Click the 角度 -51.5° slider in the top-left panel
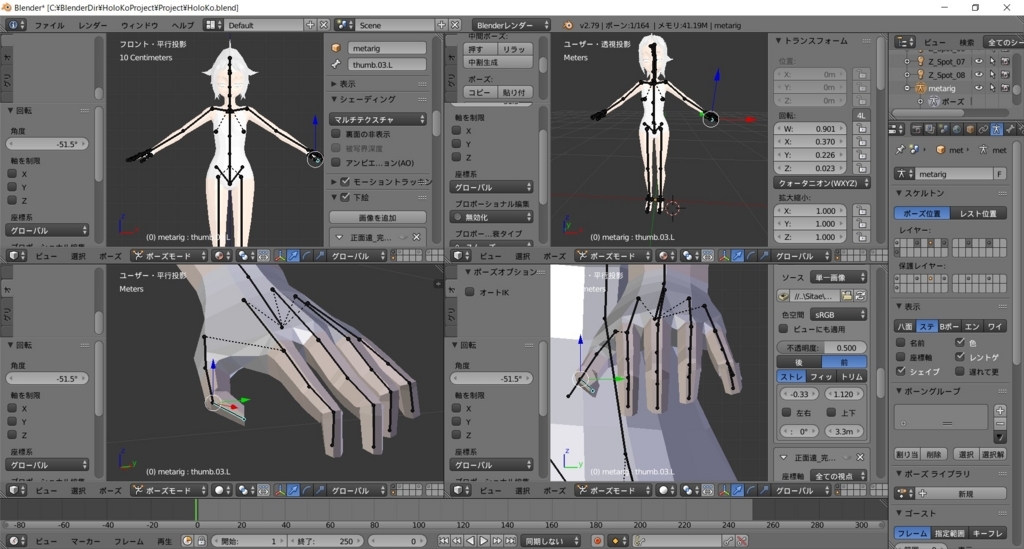This screenshot has height=549, width=1024. pyautogui.click(x=47, y=144)
